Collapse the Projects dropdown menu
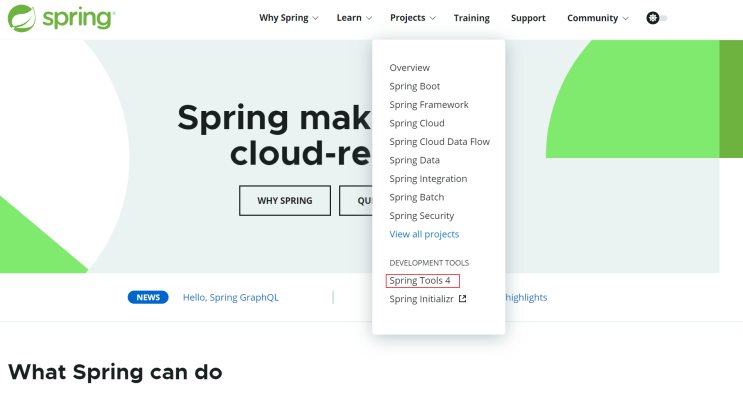The height and width of the screenshot is (397, 743). [413, 18]
